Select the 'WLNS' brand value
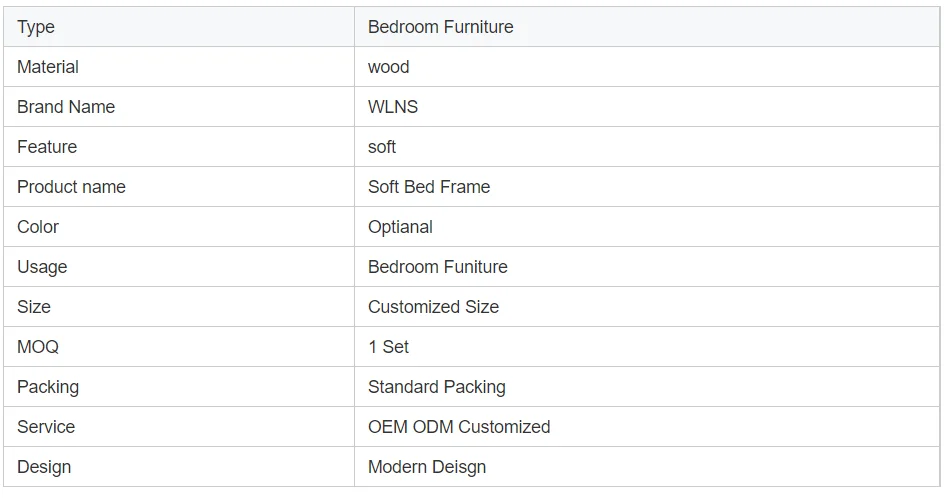947x498 pixels. 392,107
